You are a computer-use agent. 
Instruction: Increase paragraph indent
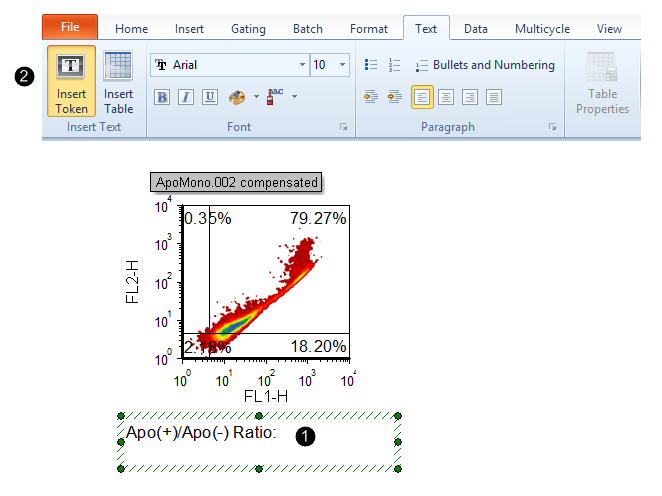pyautogui.click(x=394, y=97)
